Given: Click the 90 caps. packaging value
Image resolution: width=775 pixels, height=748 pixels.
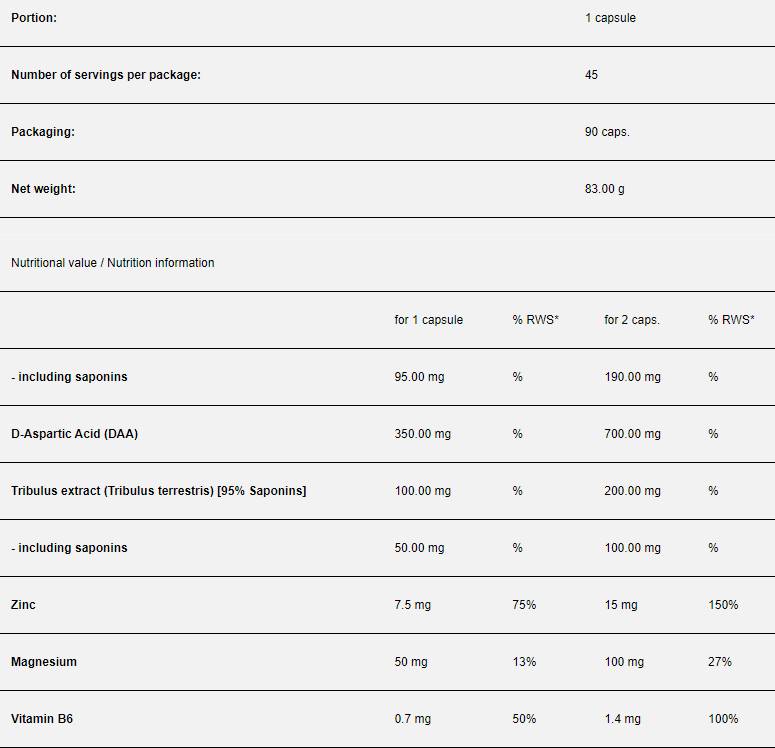Looking at the screenshot, I should click(x=607, y=132).
